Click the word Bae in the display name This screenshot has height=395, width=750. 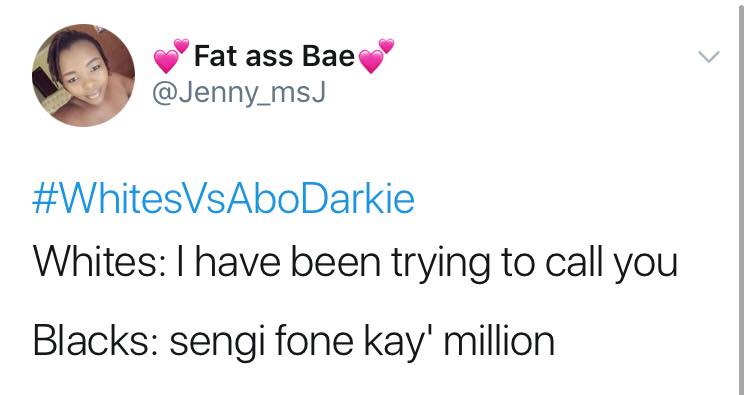pyautogui.click(x=329, y=56)
